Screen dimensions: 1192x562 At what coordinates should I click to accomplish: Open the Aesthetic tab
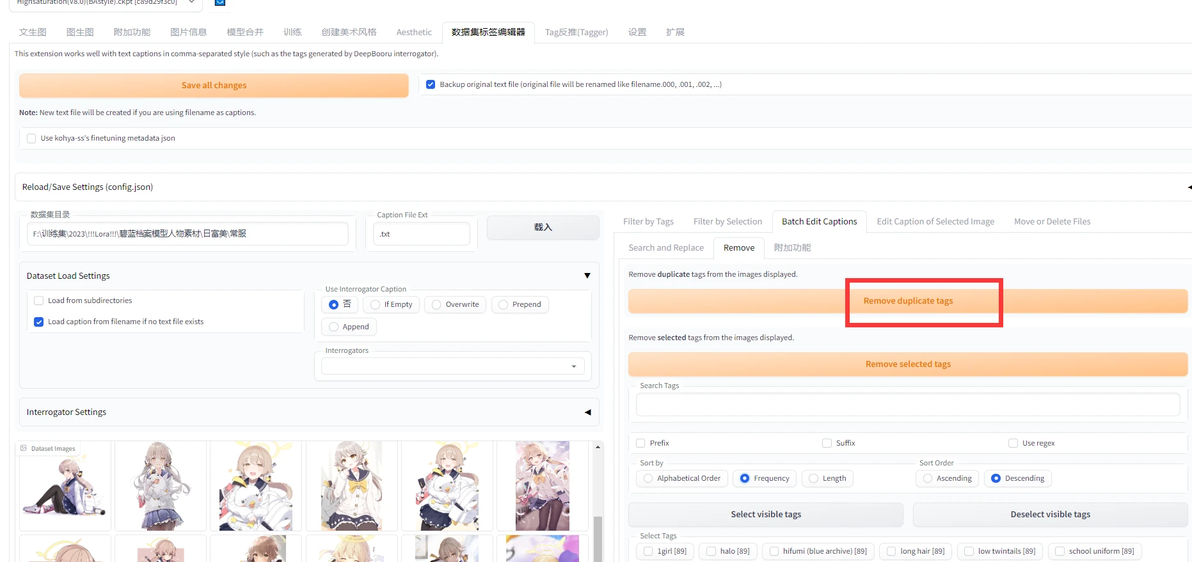[414, 32]
